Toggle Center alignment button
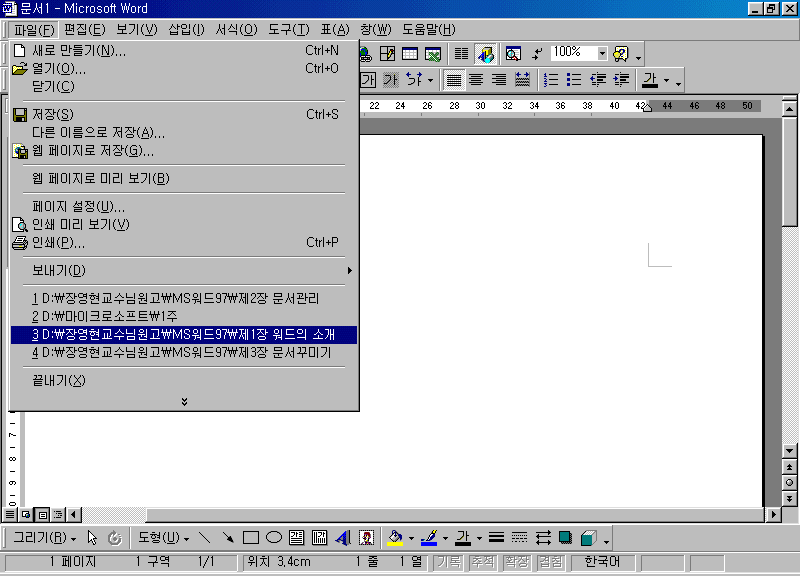This screenshot has width=800, height=576. [x=476, y=80]
